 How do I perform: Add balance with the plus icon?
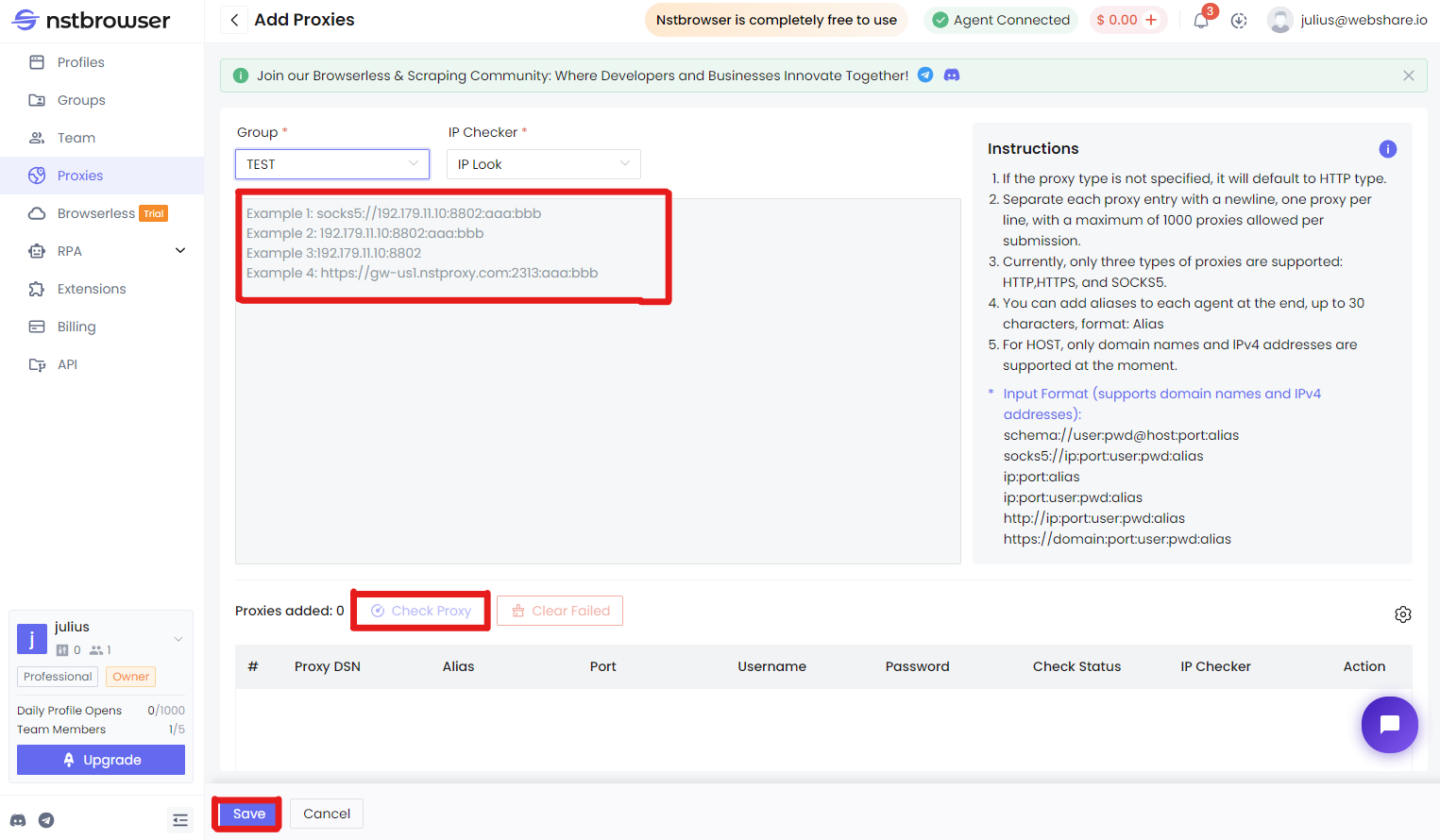[1151, 20]
